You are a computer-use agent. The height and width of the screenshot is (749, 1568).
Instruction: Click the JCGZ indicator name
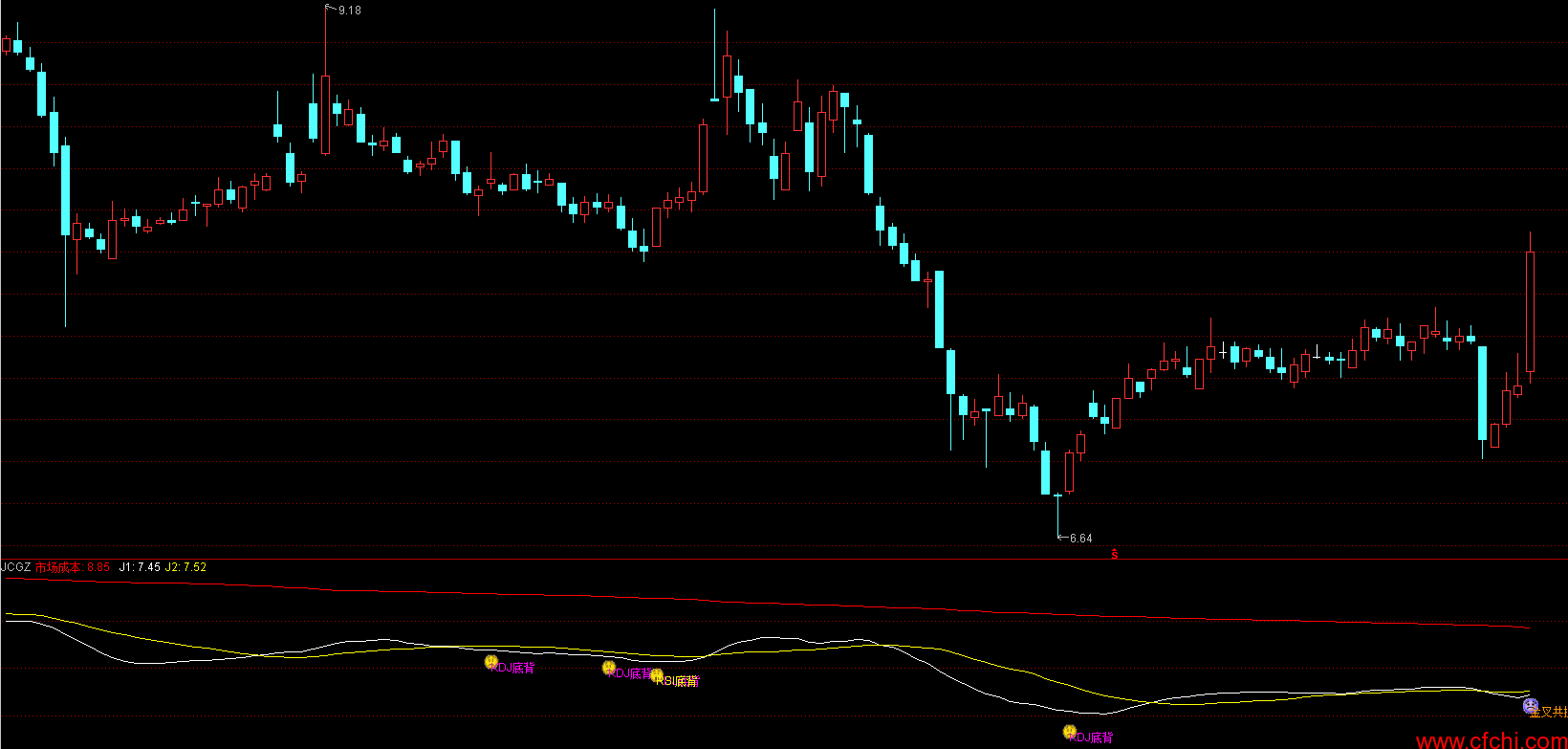click(16, 567)
